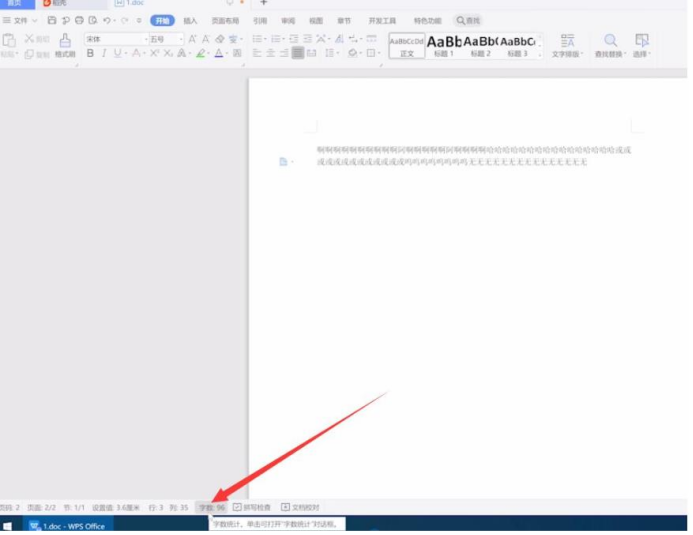The width and height of the screenshot is (693, 535).
Task: Click the bulleted list icon
Action: [257, 39]
